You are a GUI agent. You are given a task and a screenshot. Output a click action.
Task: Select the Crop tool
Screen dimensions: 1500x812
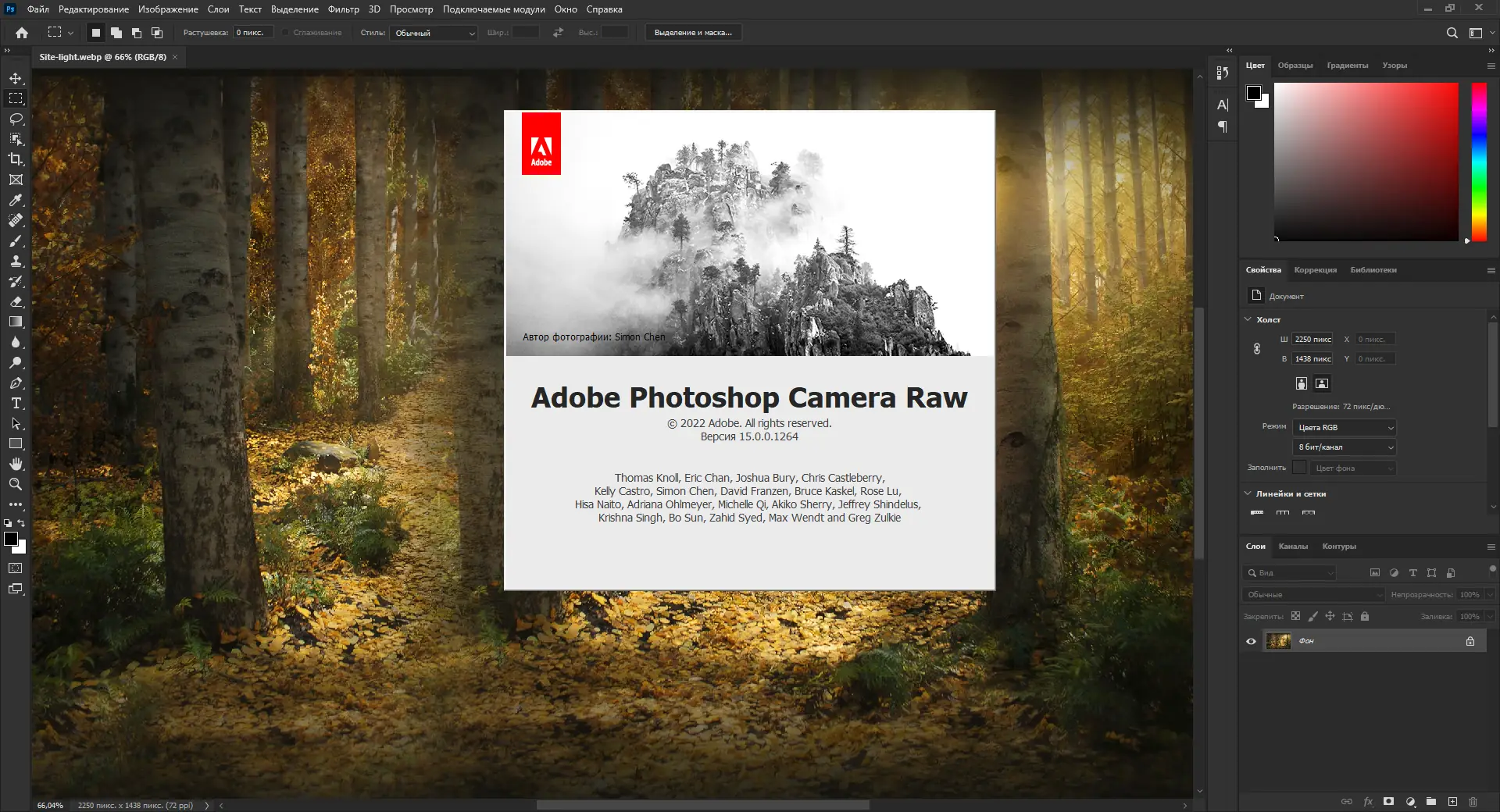point(16,159)
